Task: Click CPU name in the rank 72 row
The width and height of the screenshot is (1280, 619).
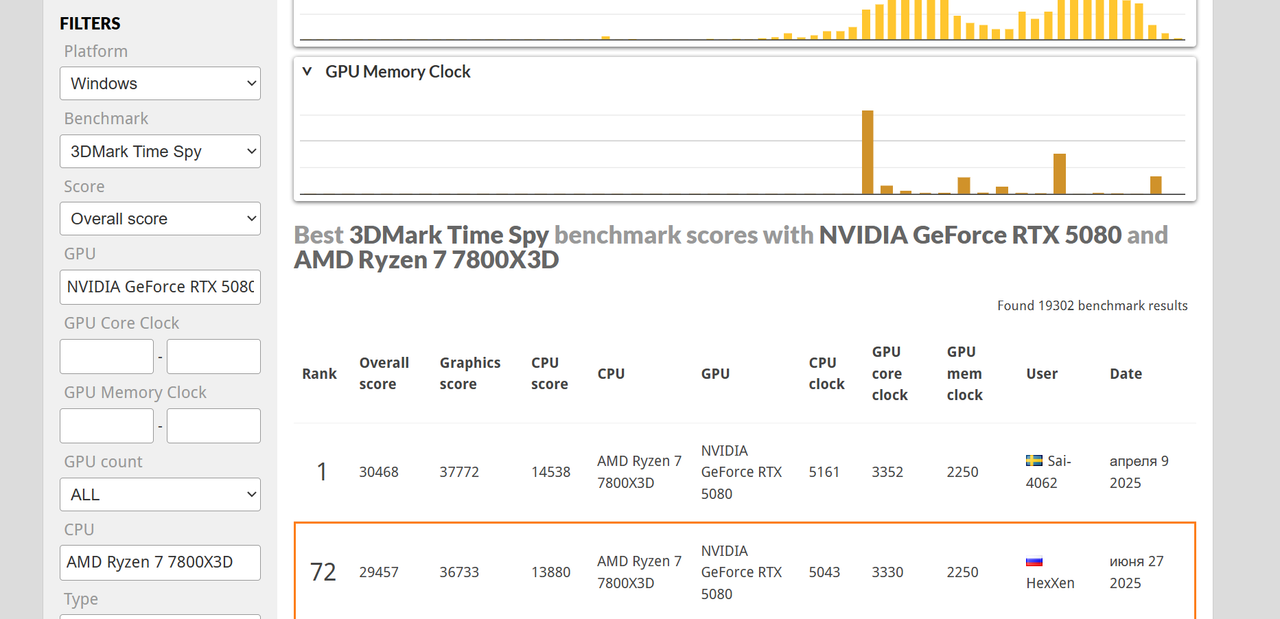Action: pyautogui.click(x=639, y=572)
